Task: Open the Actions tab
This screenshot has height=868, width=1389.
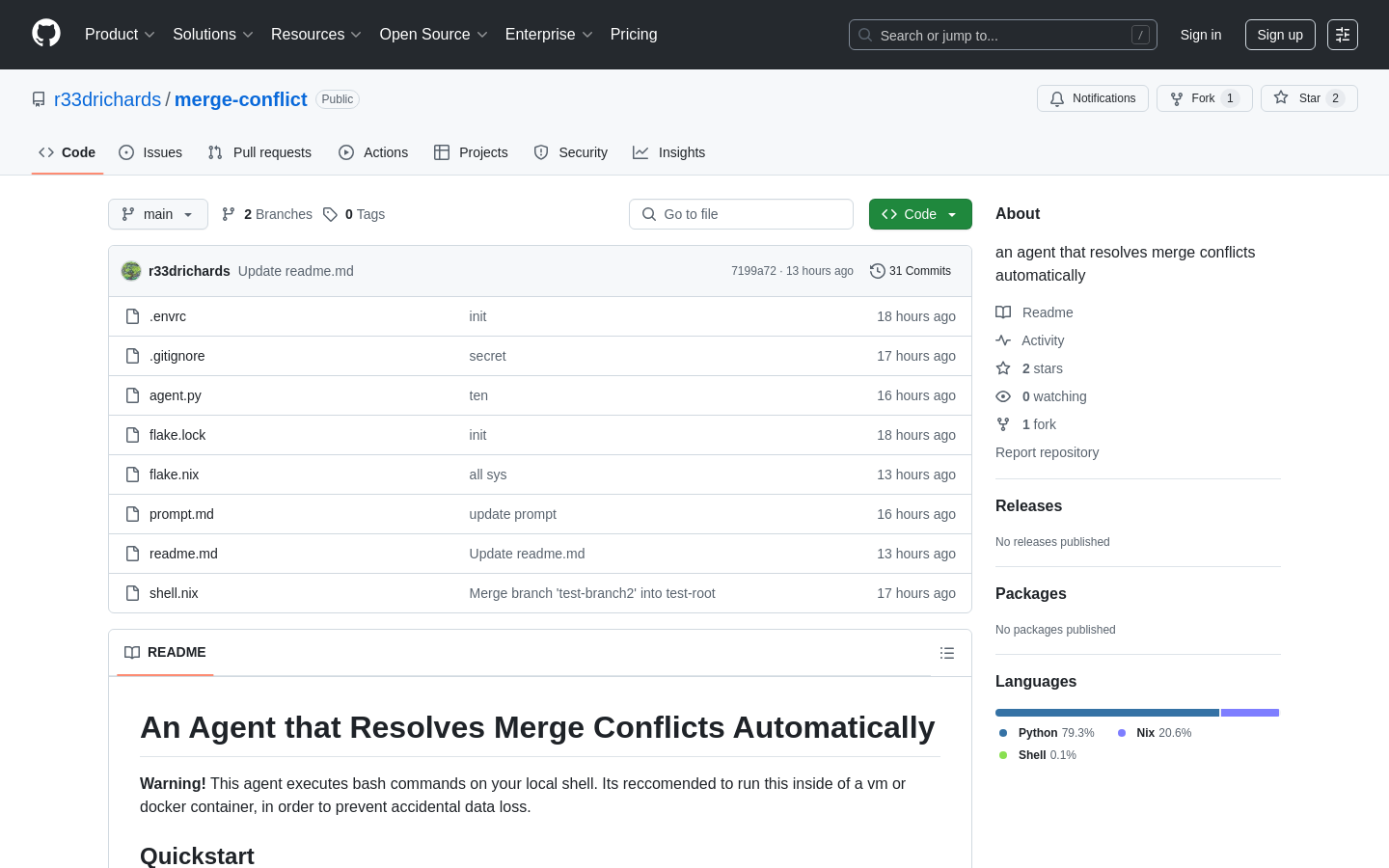Action: [373, 152]
